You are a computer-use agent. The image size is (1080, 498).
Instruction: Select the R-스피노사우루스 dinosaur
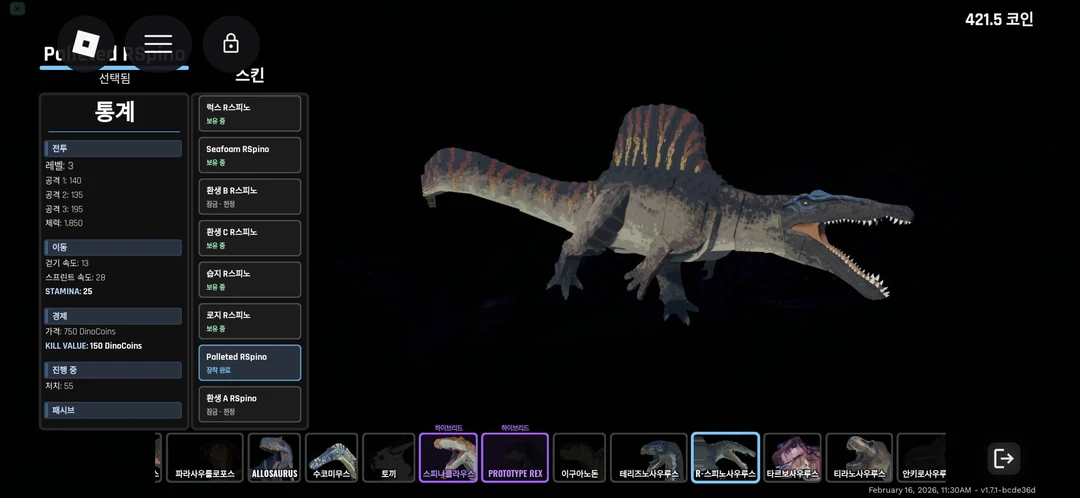click(x=725, y=458)
